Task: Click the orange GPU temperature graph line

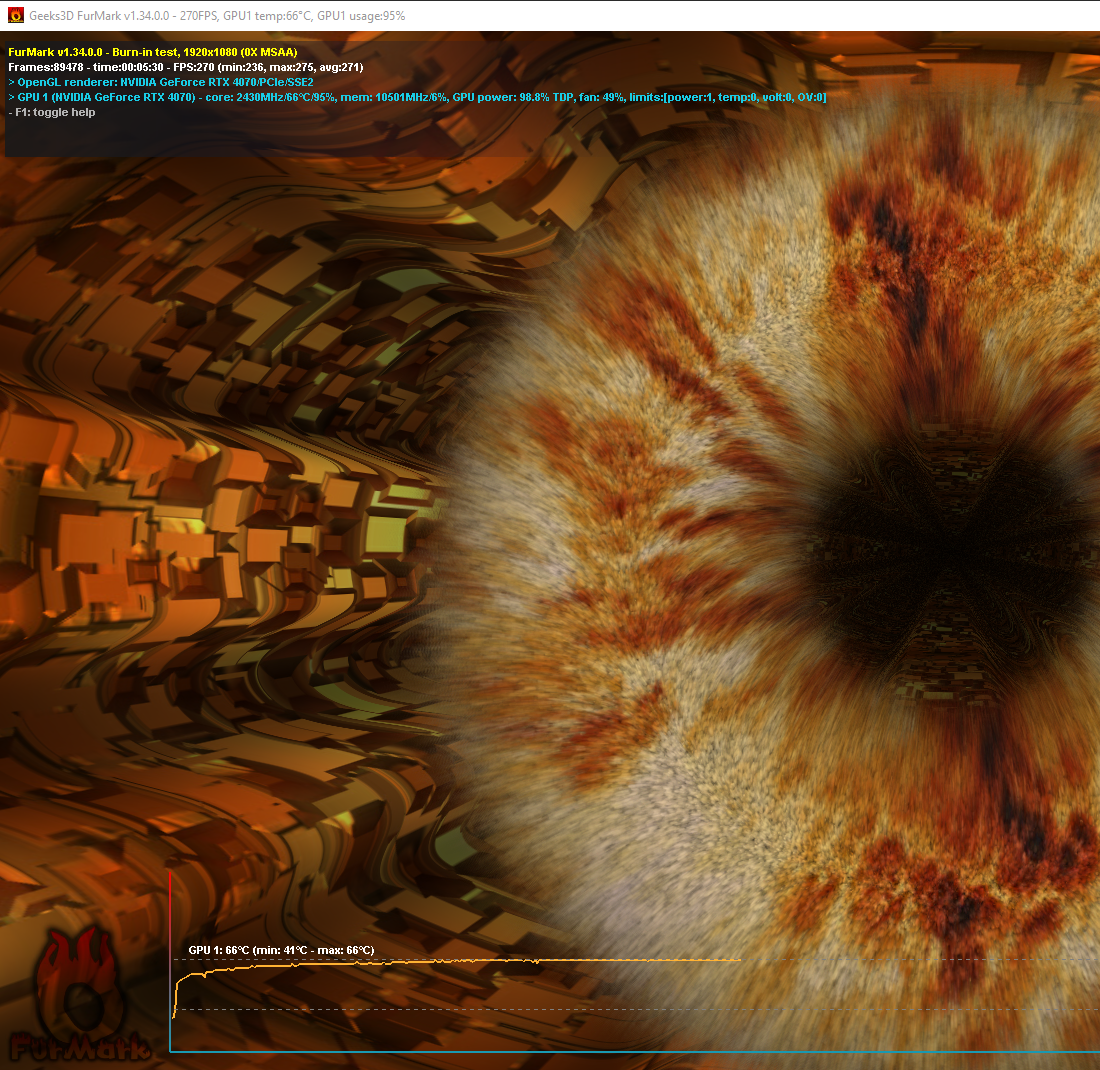Action: point(456,962)
